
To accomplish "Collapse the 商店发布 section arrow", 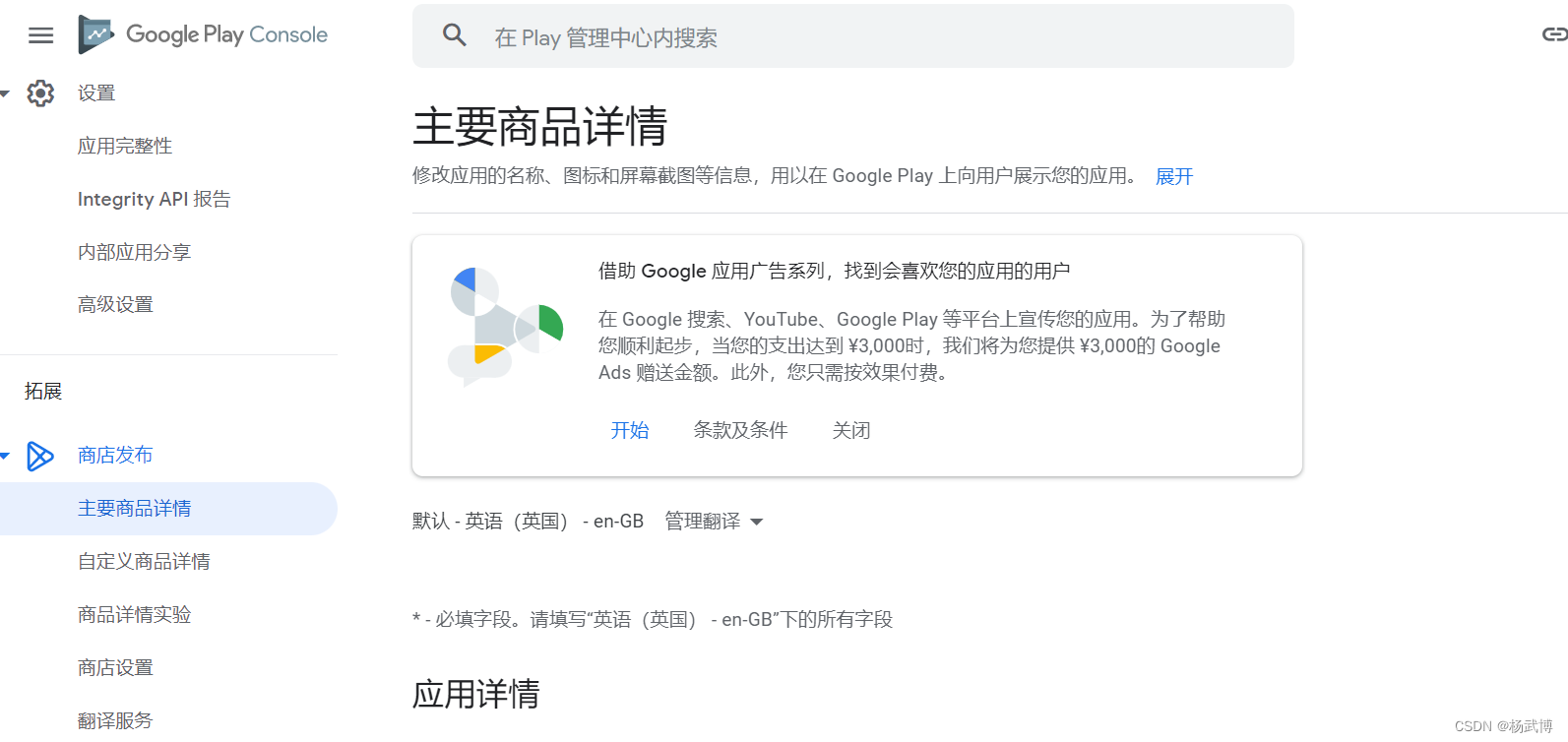I will point(5,456).
